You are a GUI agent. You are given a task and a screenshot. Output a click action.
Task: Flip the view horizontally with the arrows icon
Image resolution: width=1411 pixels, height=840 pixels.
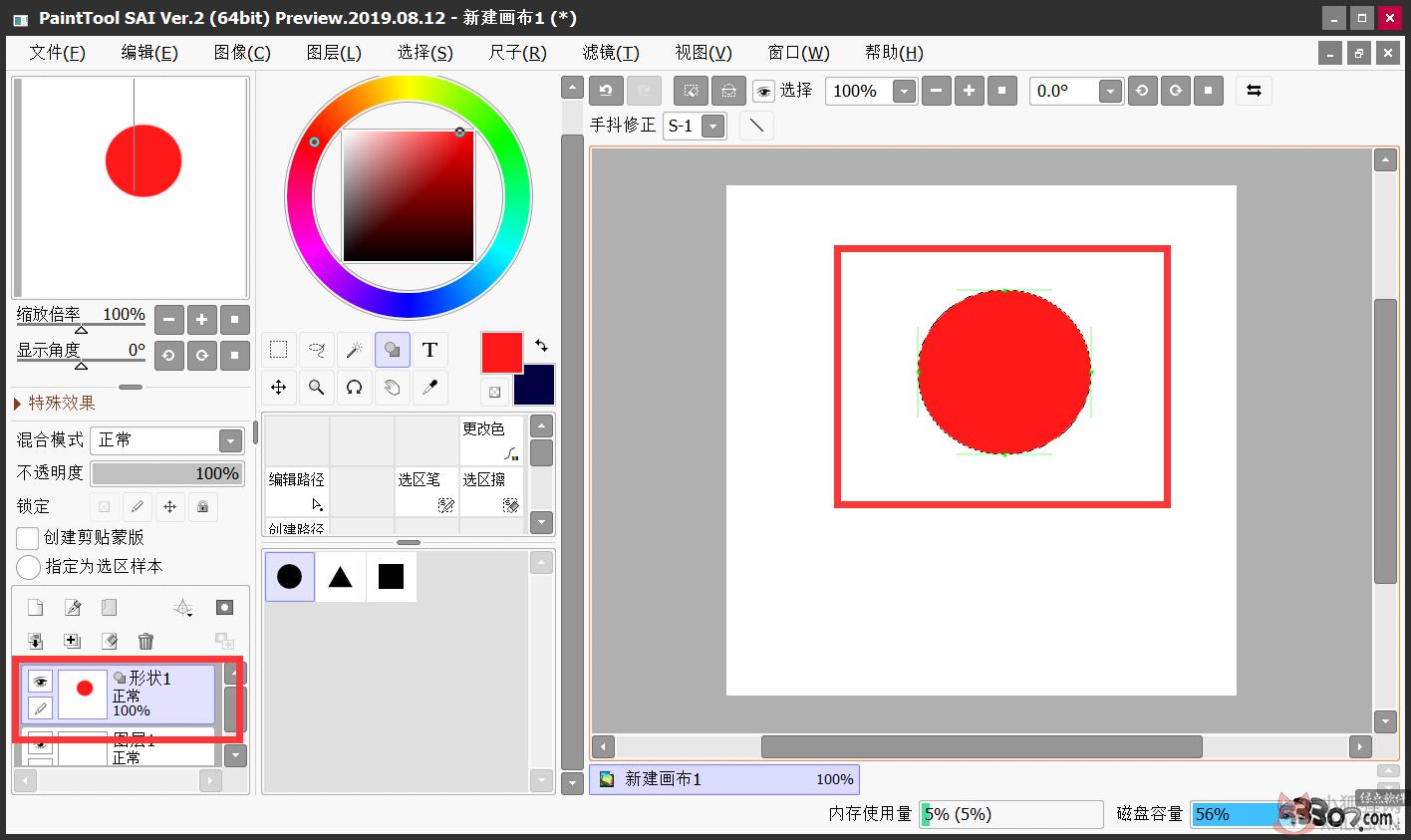coord(1254,91)
